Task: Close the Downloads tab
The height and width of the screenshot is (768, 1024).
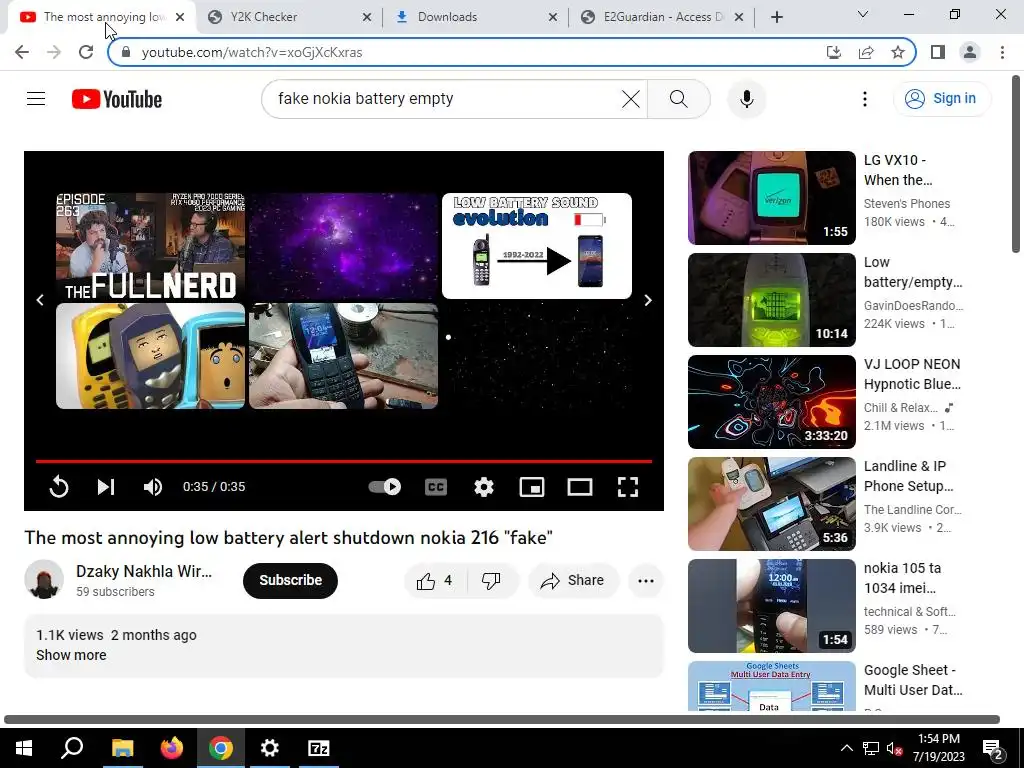Action: point(552,18)
